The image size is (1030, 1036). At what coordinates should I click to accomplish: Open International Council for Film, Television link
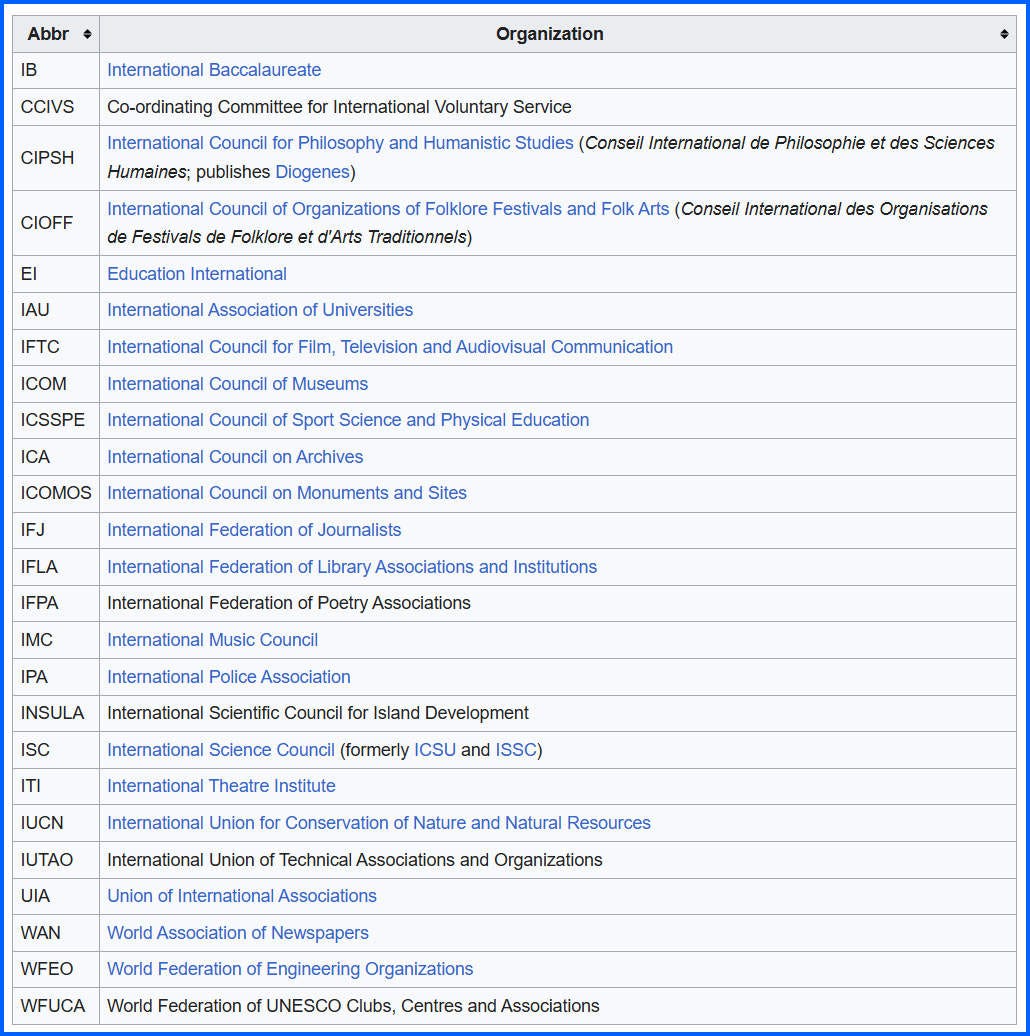pos(390,347)
